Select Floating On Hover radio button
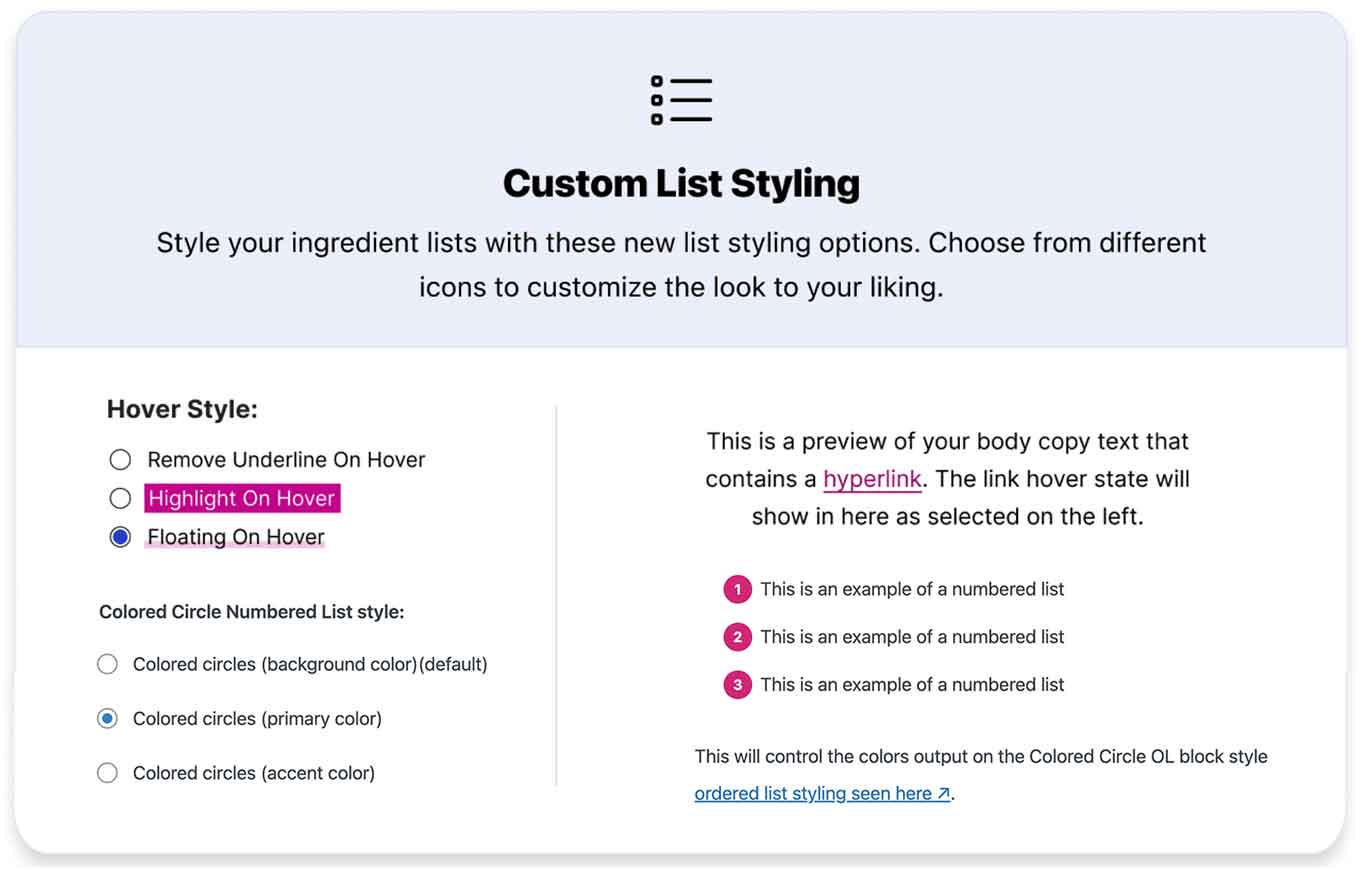Image resolution: width=1366 pixels, height=884 pixels. [x=120, y=537]
